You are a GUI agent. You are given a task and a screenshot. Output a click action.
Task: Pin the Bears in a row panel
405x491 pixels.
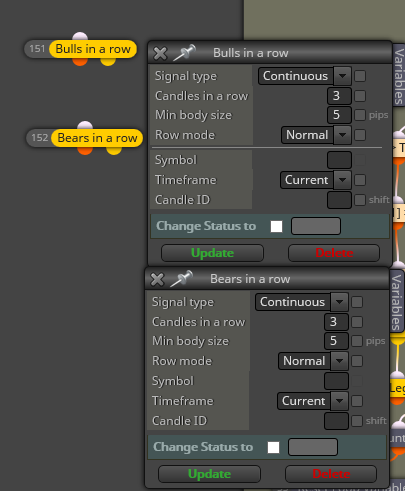(182, 279)
